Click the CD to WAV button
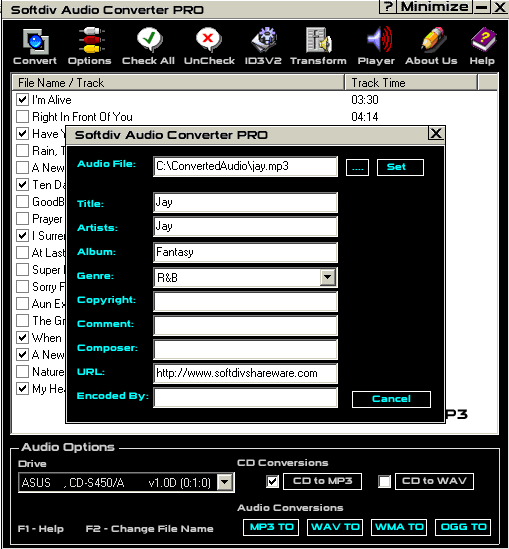The height and width of the screenshot is (549, 509). coord(434,481)
